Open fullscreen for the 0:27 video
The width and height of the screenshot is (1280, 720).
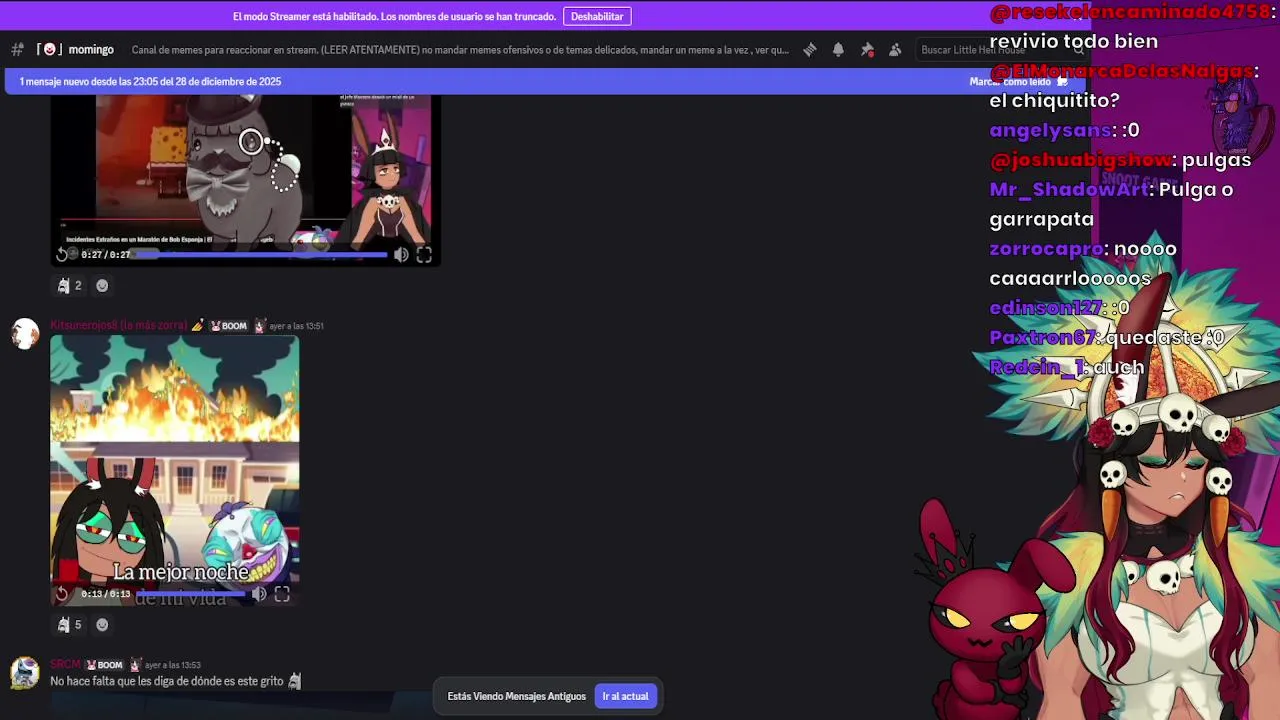click(x=424, y=255)
